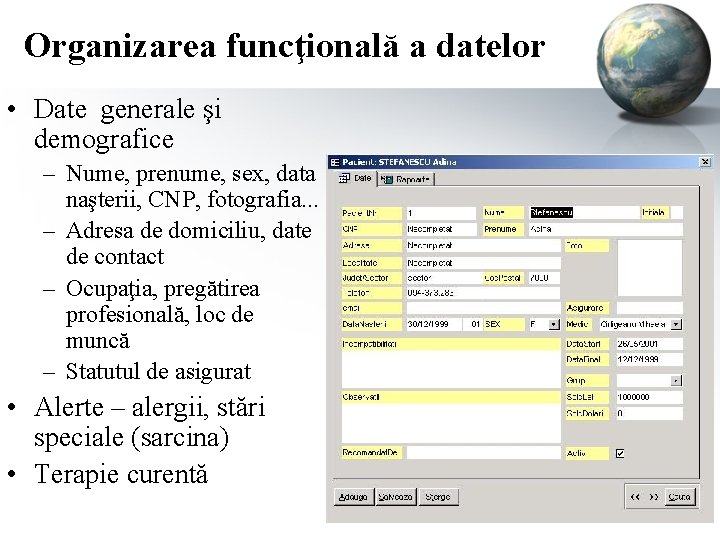Click the Adauga button
This screenshot has width=720, height=540.
(x=353, y=497)
